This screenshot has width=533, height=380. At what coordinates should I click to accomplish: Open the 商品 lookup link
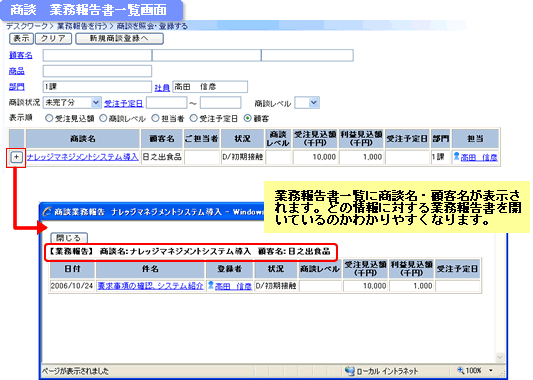[17, 71]
